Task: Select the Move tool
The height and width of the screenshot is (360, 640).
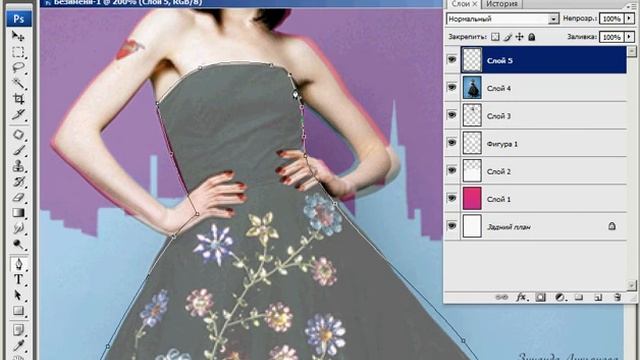Action: click(18, 36)
